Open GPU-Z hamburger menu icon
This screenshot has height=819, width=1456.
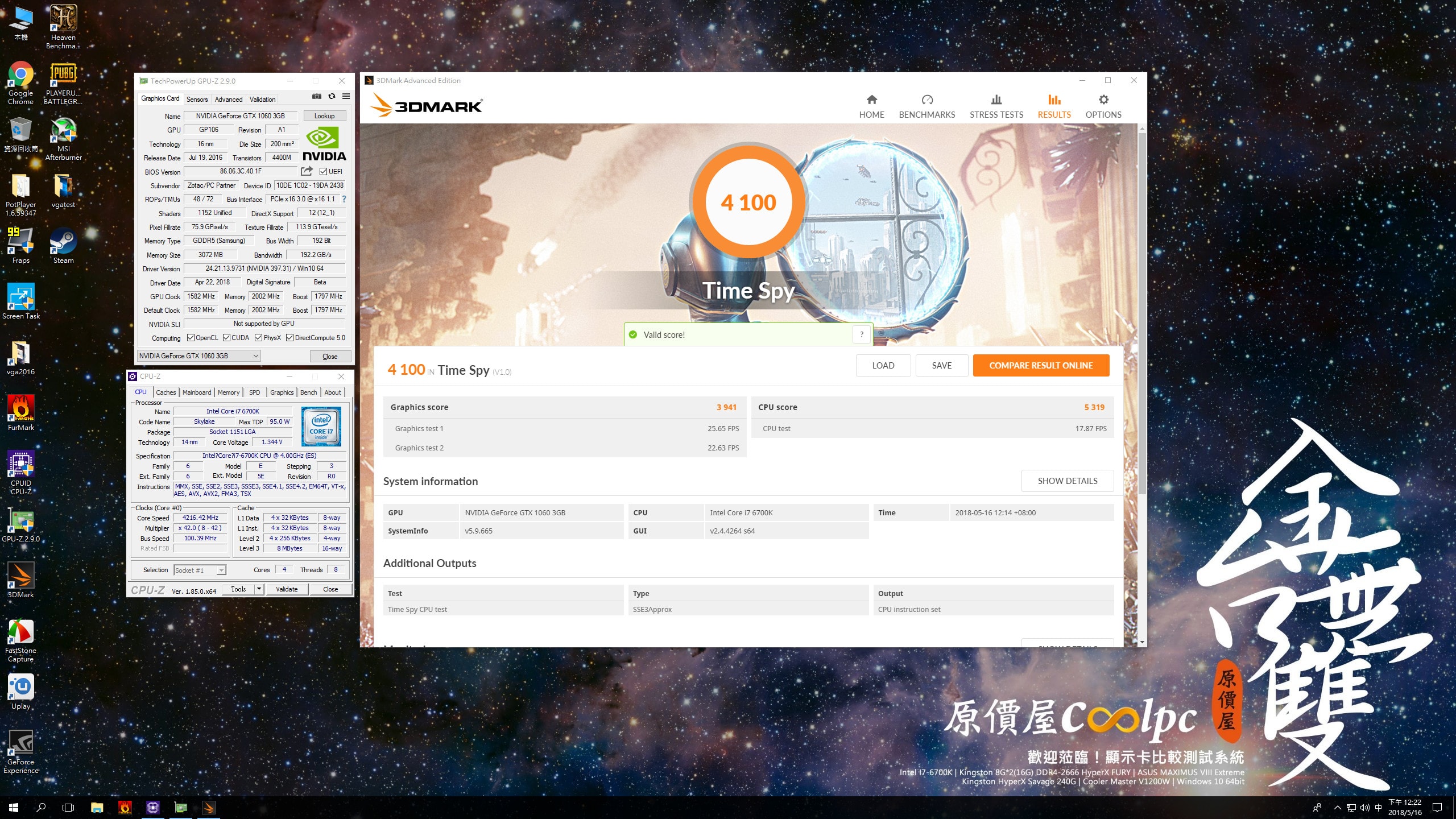coord(346,97)
